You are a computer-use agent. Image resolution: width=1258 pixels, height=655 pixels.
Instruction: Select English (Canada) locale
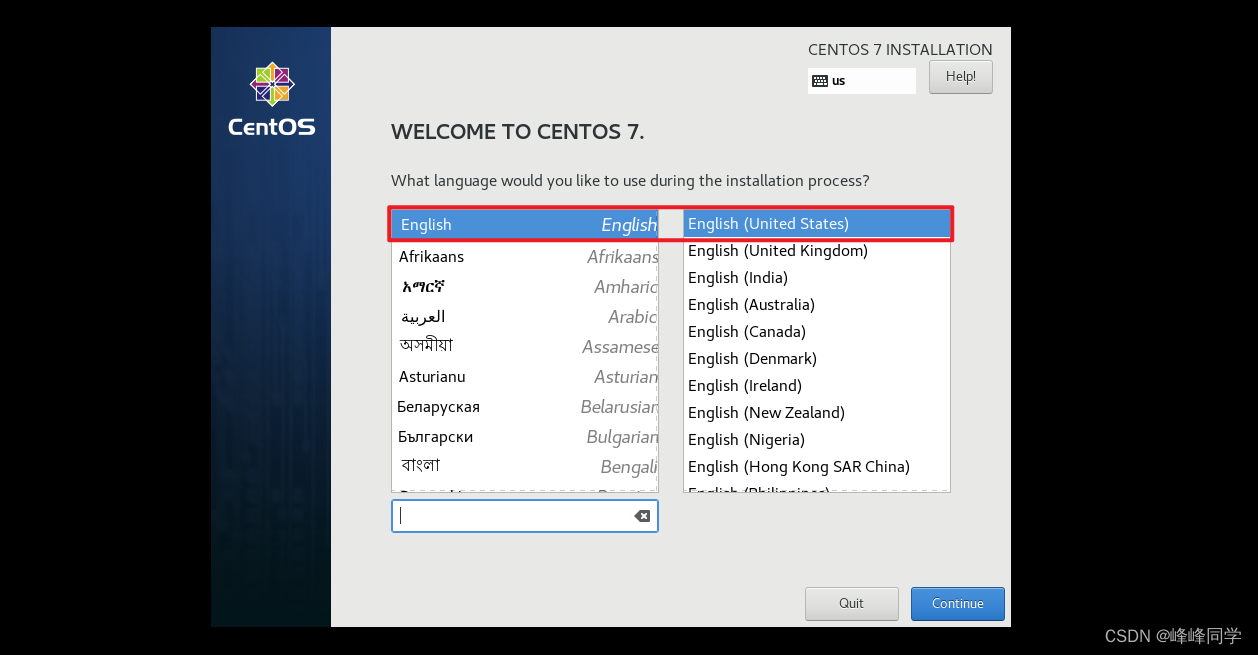(x=816, y=332)
